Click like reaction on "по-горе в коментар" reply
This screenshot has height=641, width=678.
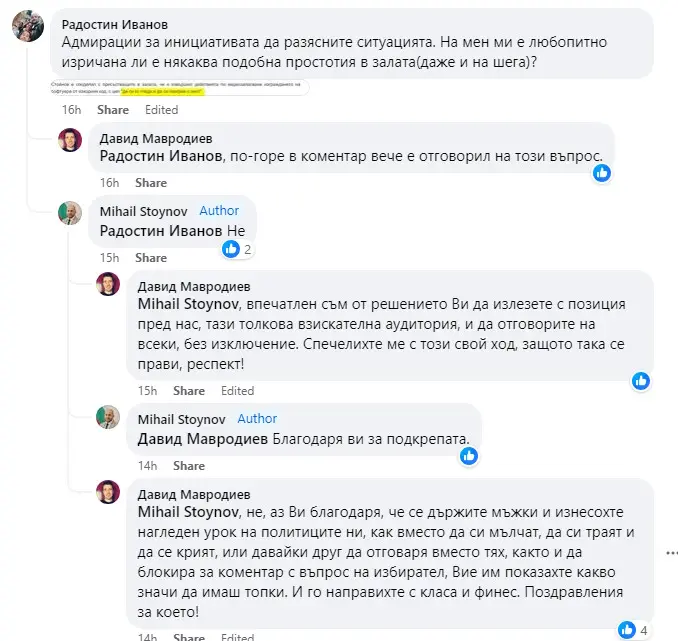[x=601, y=172]
